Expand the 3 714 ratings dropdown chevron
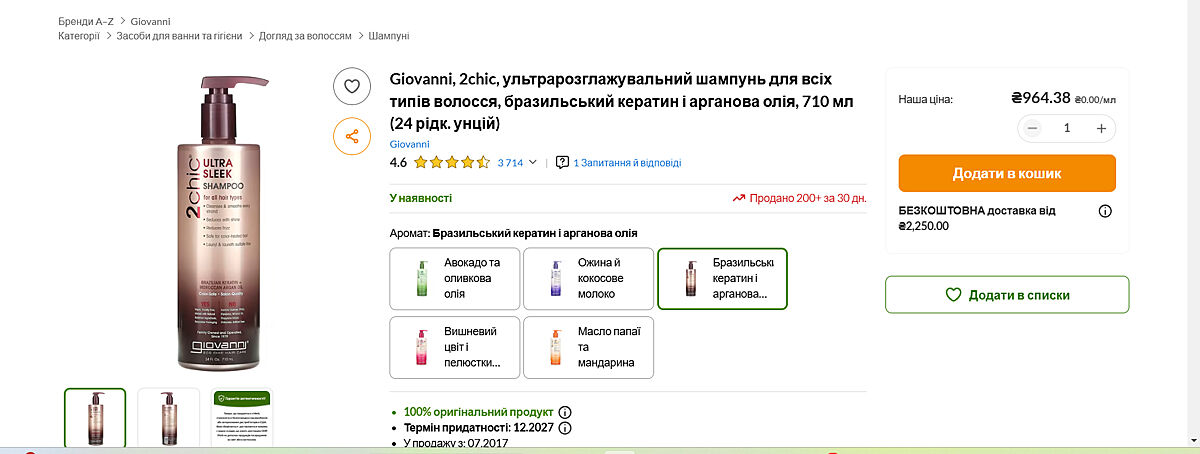 [x=533, y=162]
